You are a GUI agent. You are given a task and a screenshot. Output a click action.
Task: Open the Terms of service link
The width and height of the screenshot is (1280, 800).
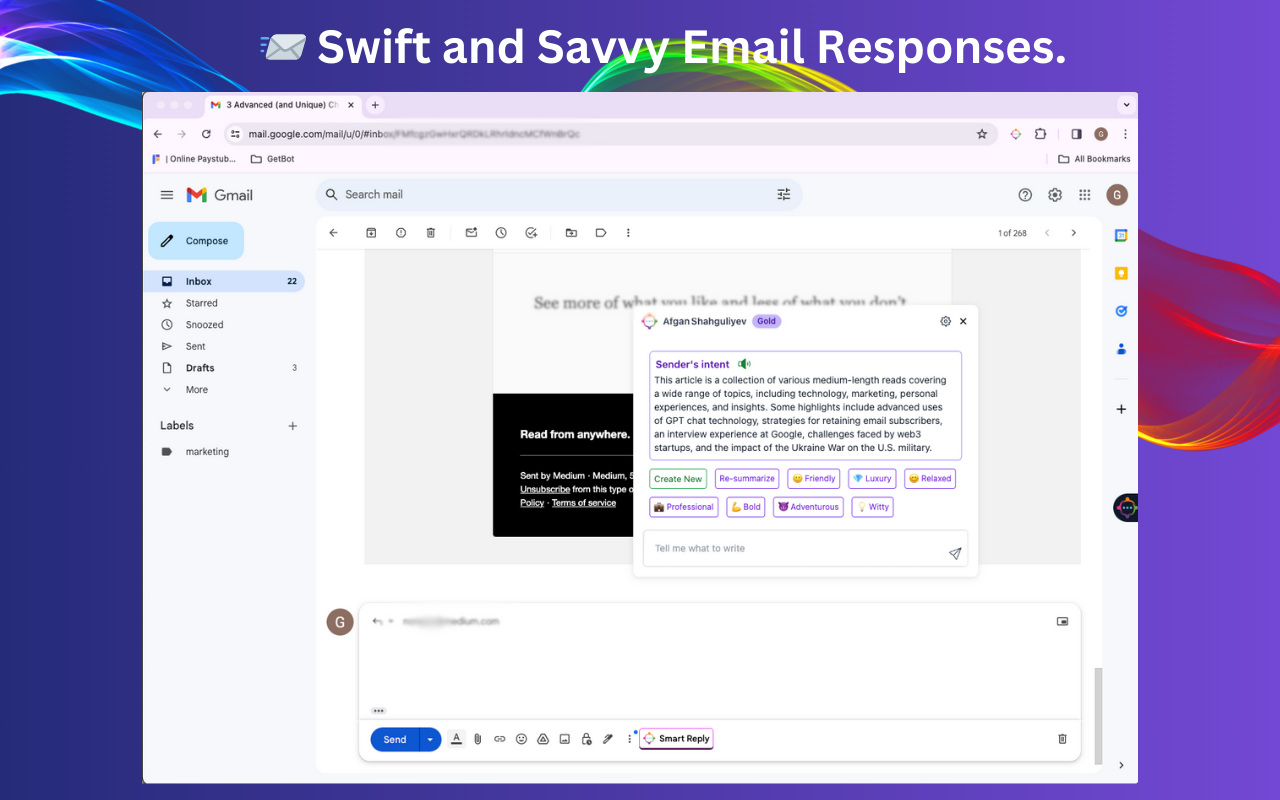point(584,503)
